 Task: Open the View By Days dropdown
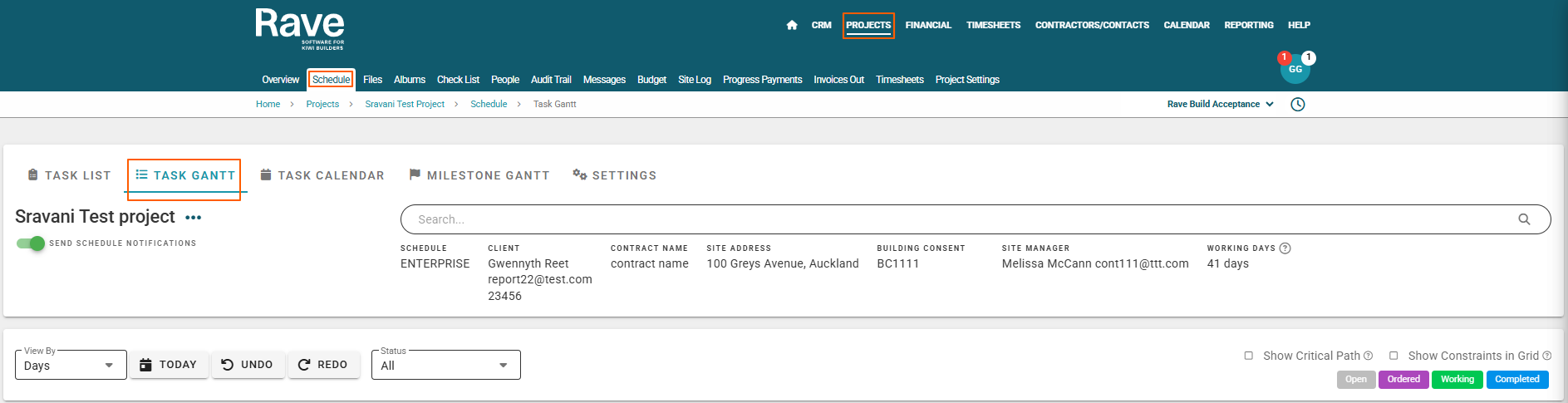coord(71,366)
